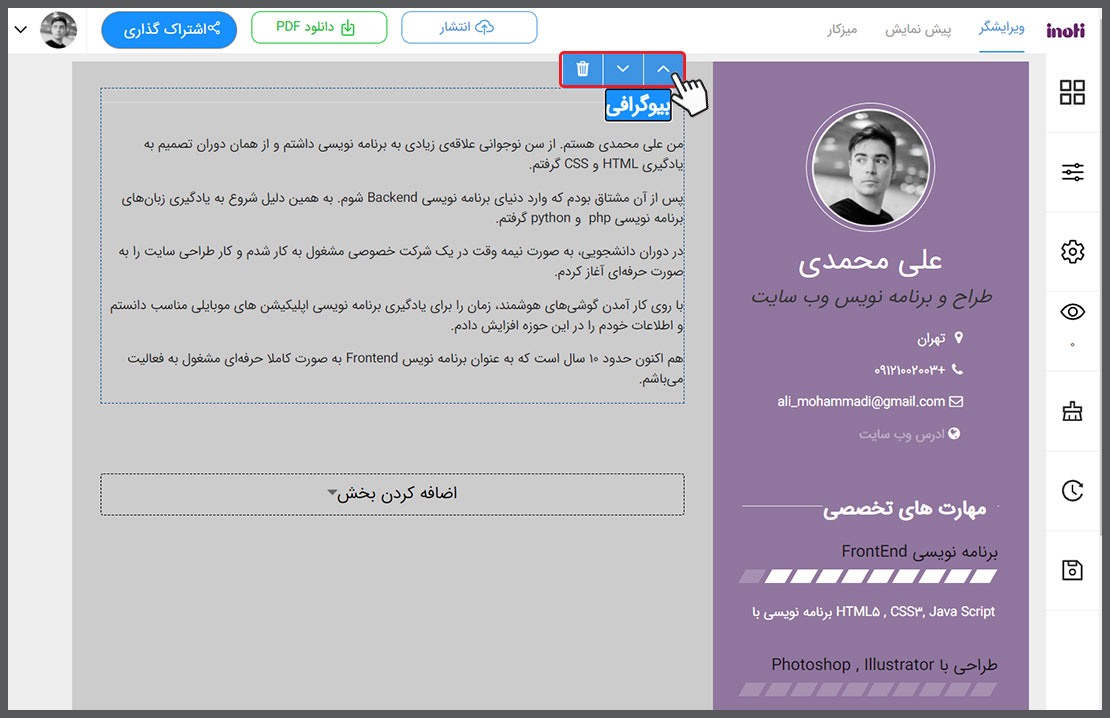This screenshot has width=1110, height=718.
Task: Expand the اضافه کردن بخش dropdown
Action: click(392, 494)
